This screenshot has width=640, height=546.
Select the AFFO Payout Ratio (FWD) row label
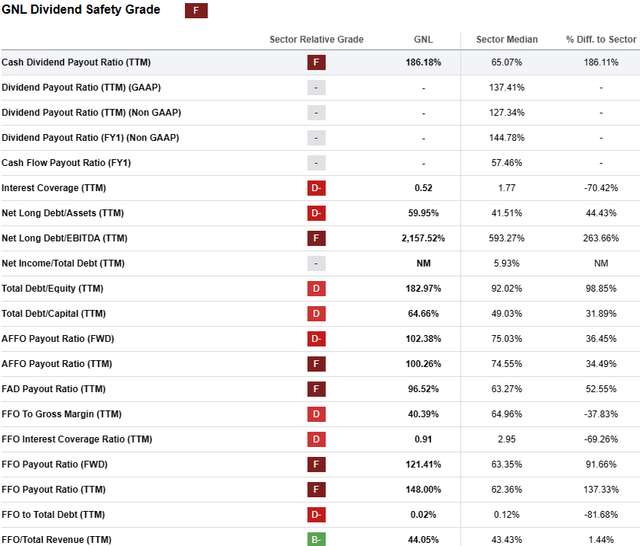click(58, 339)
